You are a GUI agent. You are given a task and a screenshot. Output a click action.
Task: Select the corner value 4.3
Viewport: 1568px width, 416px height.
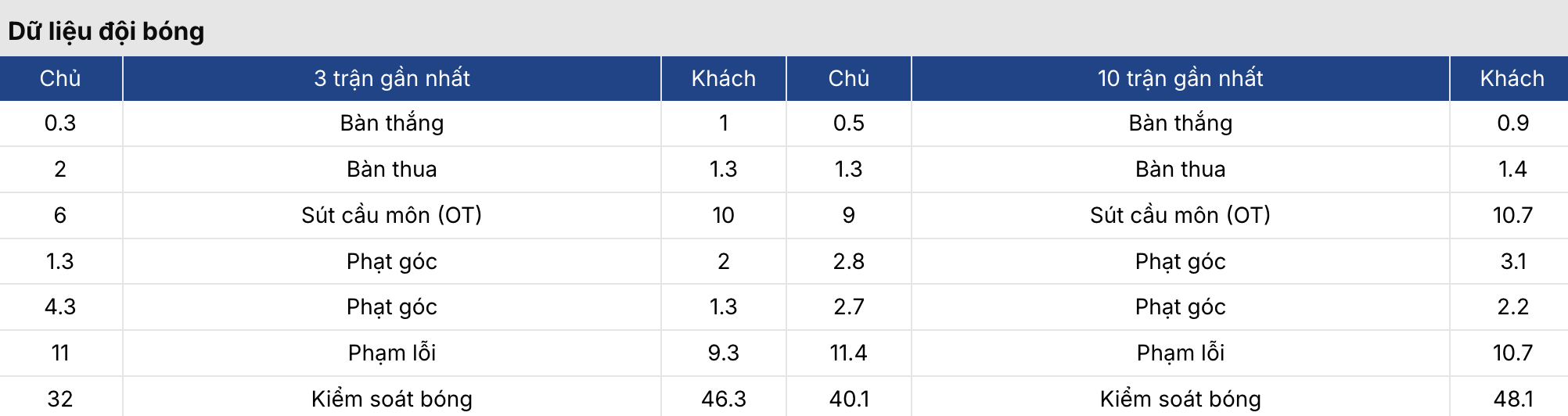pyautogui.click(x=60, y=307)
